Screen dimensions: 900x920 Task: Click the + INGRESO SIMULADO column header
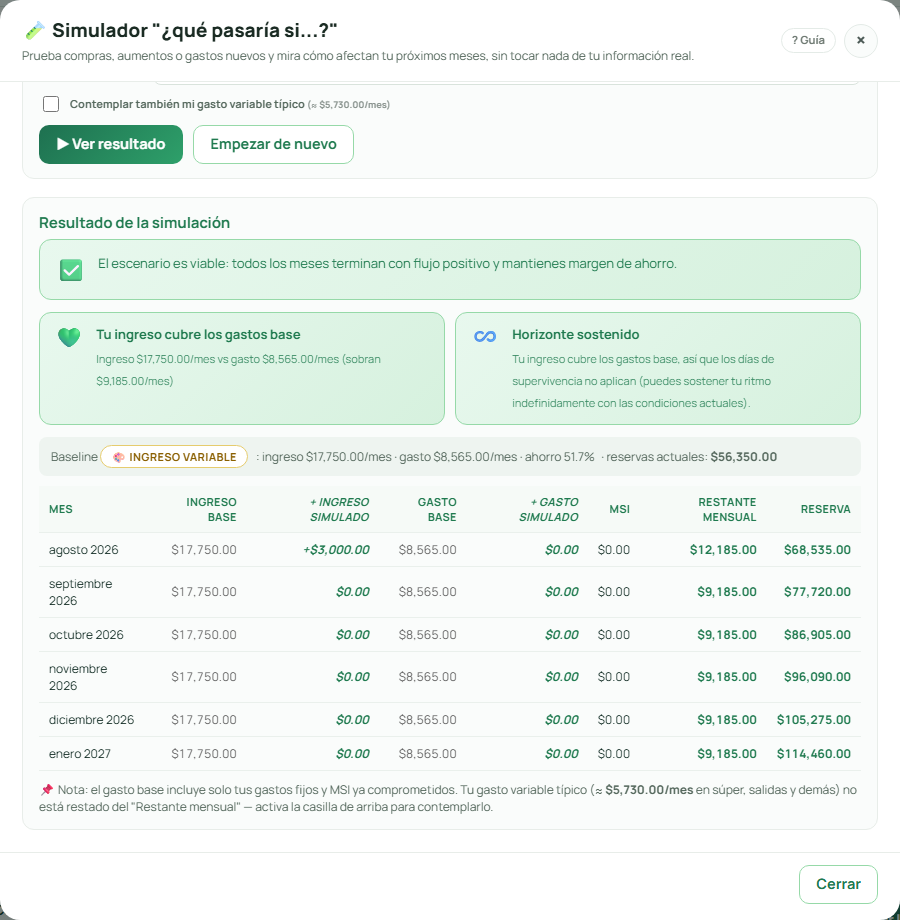(339, 509)
